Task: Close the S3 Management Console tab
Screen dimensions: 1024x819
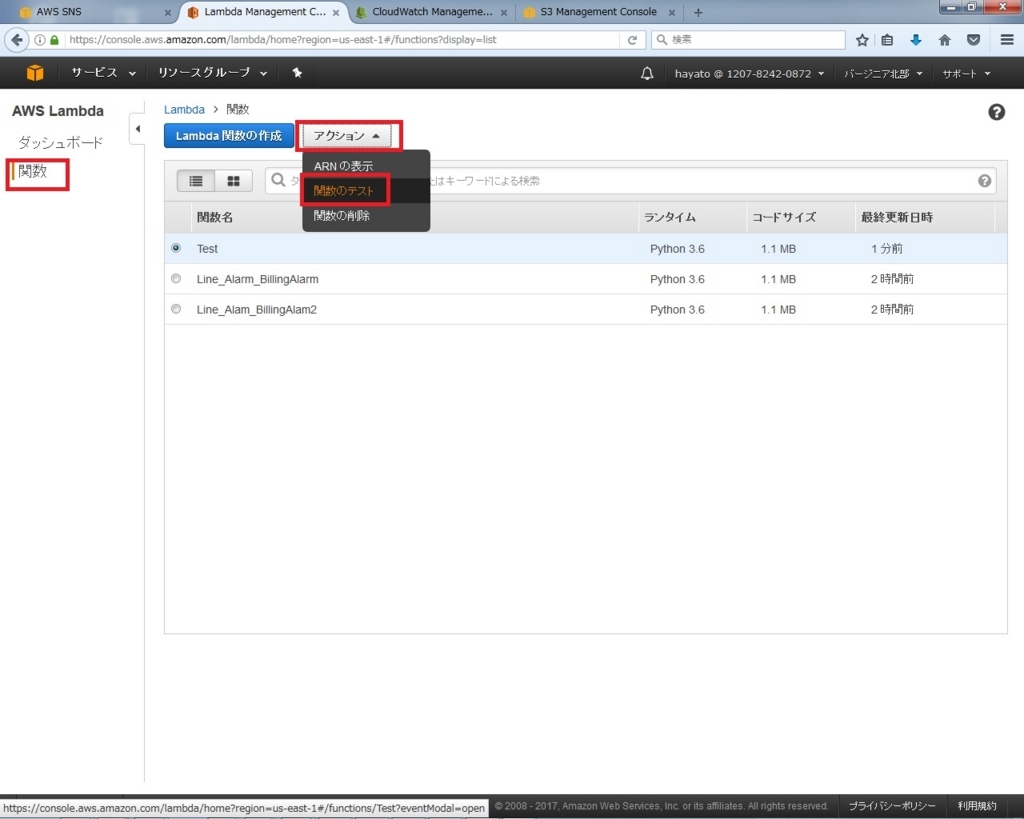Action: coord(671,12)
